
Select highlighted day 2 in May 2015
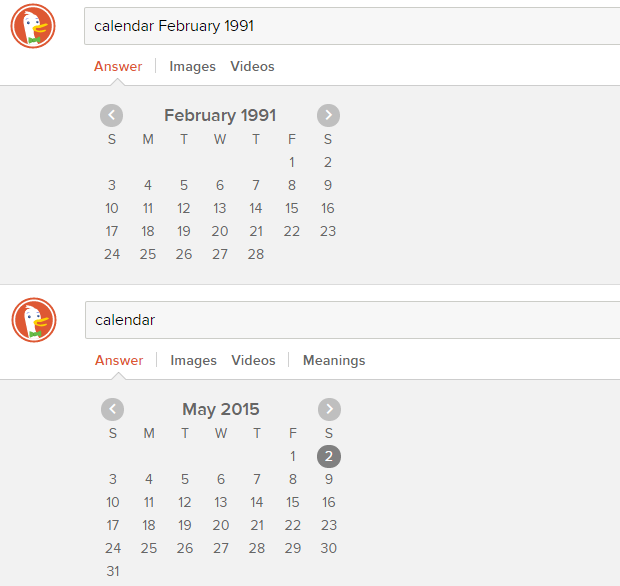tap(329, 456)
